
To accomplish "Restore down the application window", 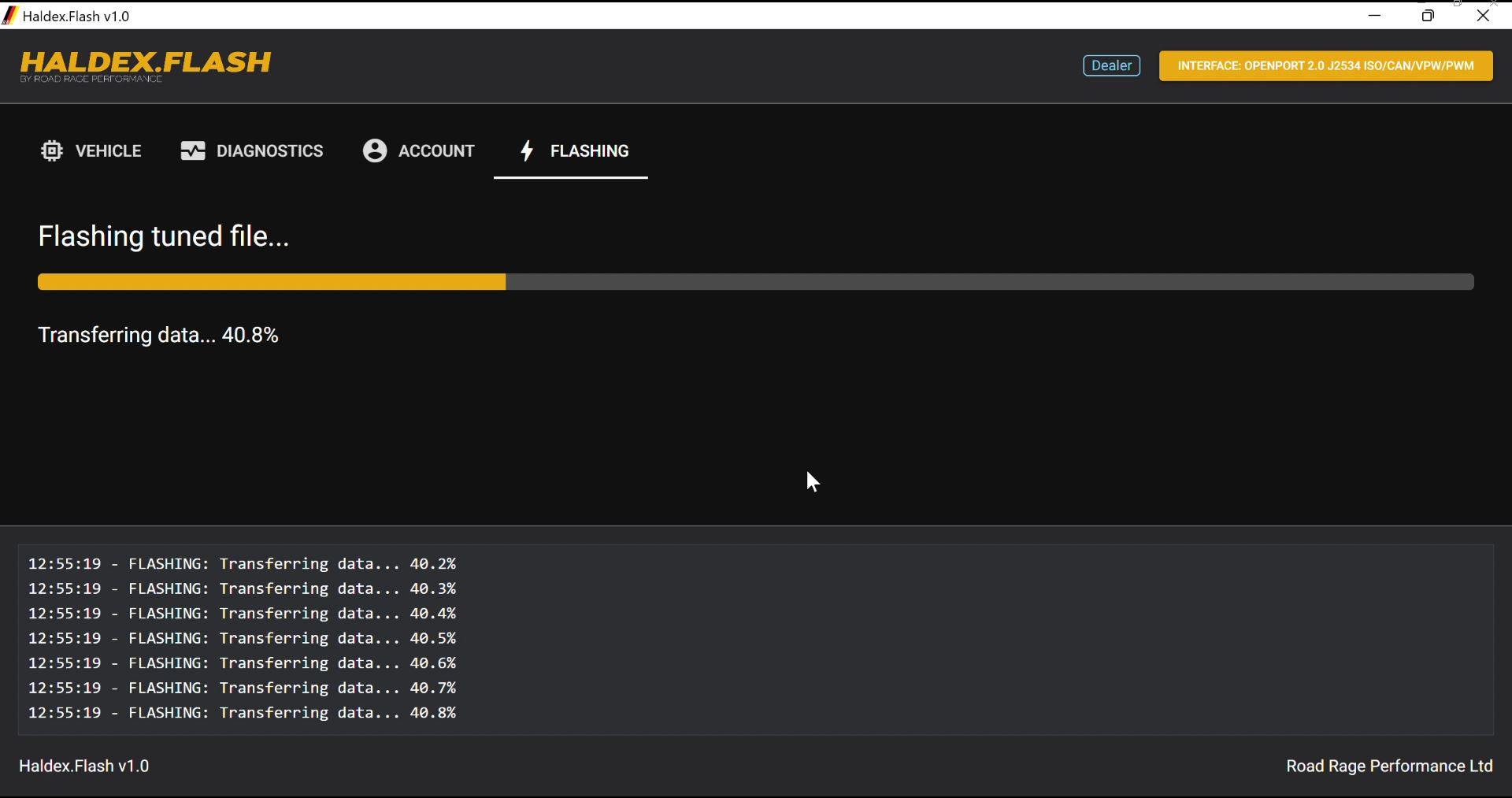I will point(1429,16).
